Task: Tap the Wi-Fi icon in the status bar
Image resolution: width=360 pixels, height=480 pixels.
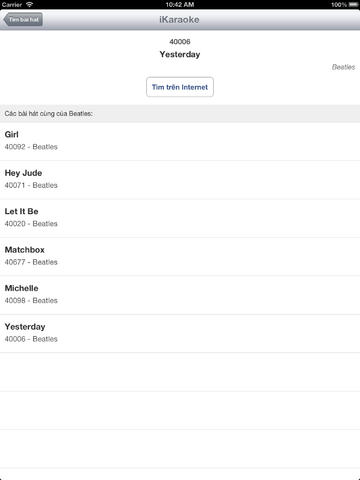Action: click(30, 4)
